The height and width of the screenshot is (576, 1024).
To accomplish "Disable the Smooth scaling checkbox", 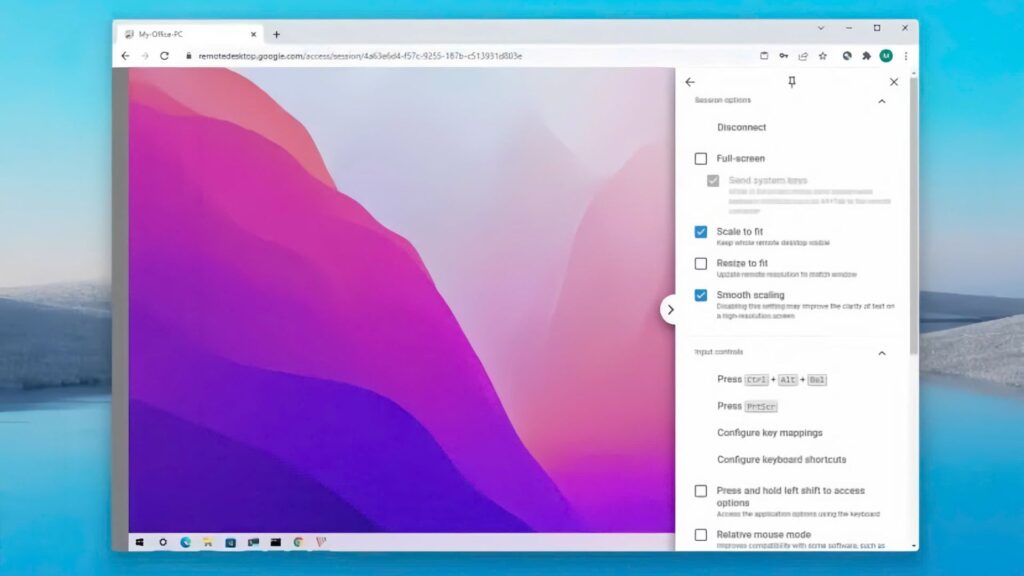I will pos(701,295).
